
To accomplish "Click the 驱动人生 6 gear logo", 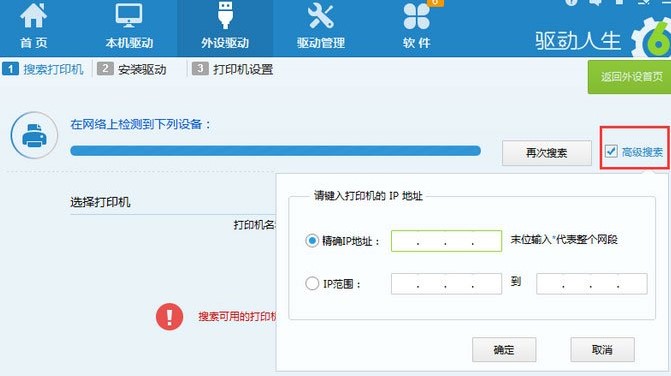I will coord(652,38).
